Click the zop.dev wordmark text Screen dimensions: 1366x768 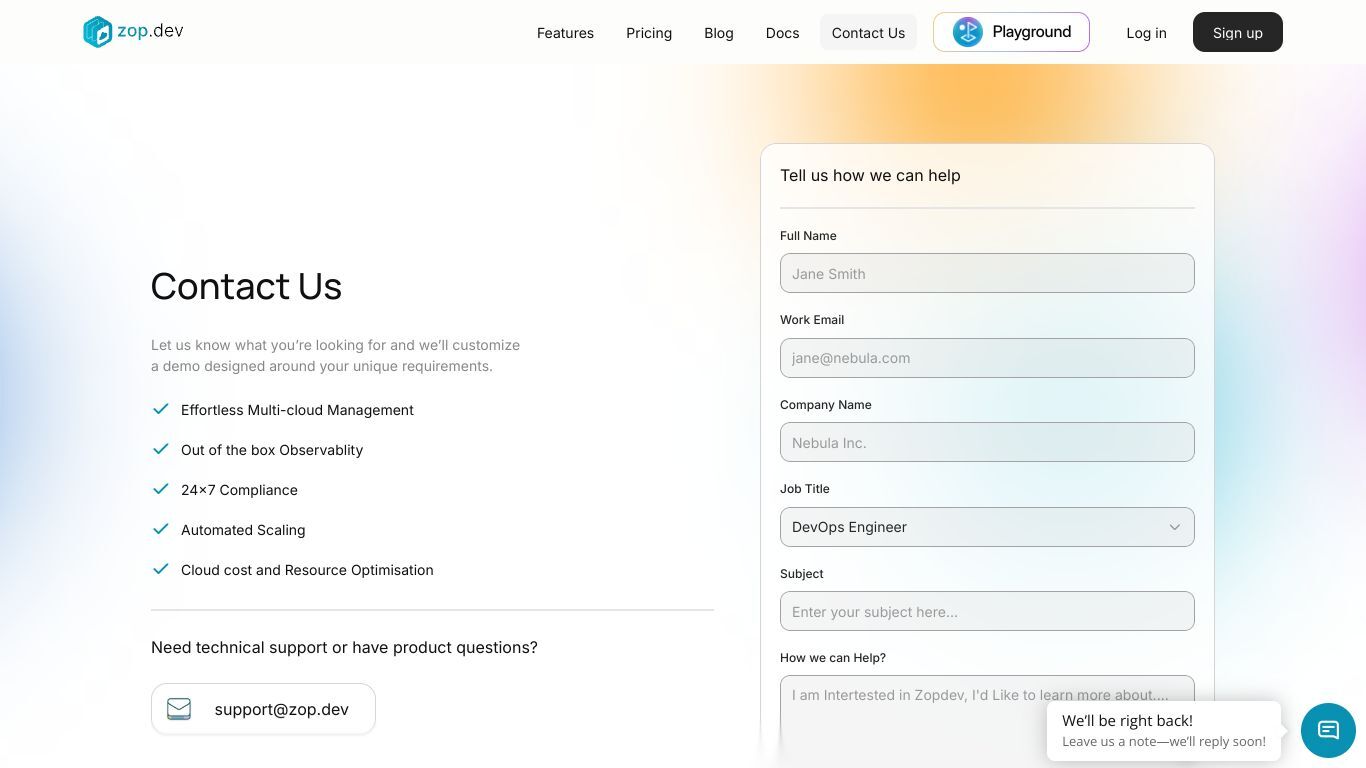[x=150, y=30]
